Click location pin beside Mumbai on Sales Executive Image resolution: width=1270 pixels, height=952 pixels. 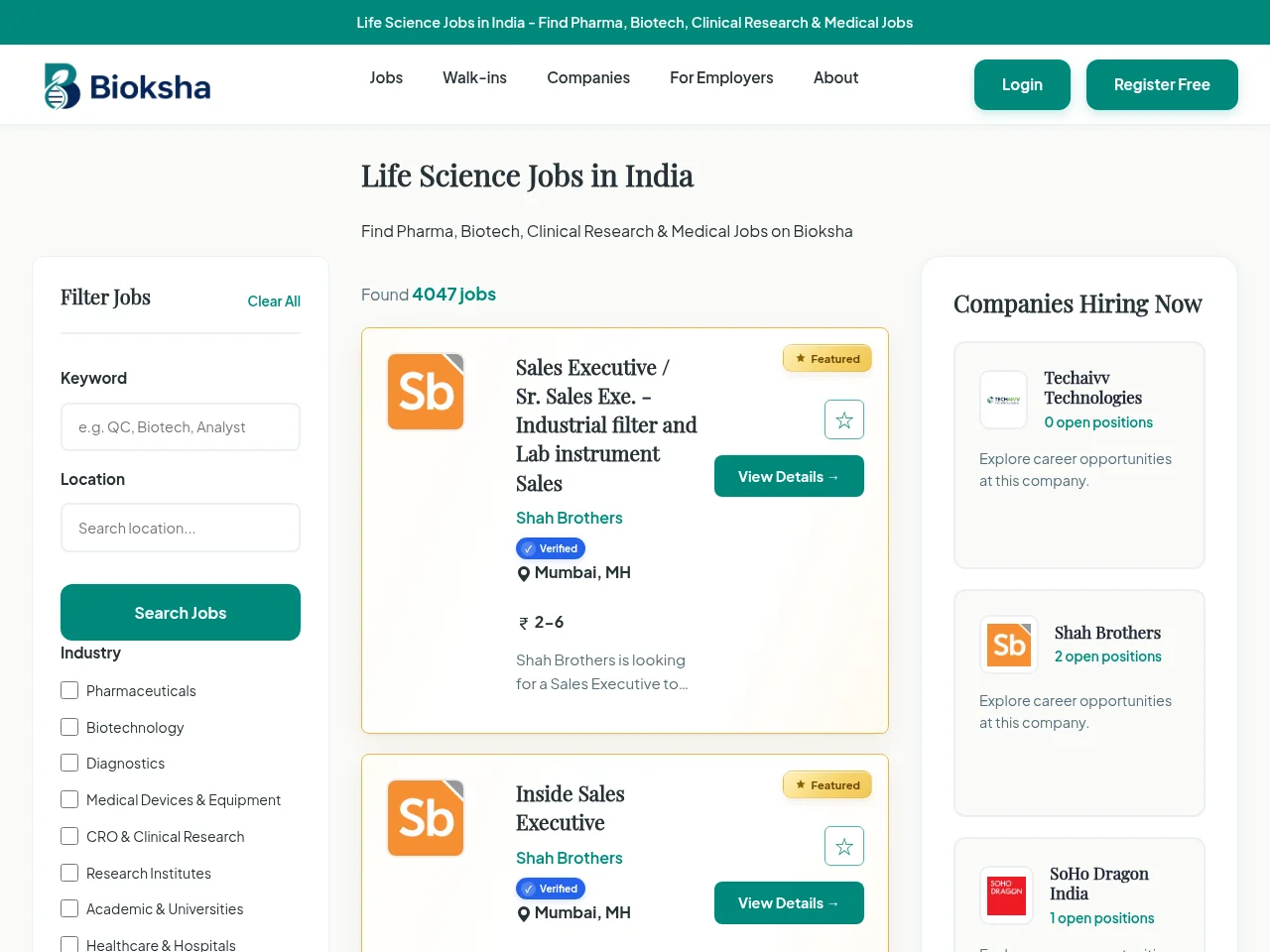[524, 574]
